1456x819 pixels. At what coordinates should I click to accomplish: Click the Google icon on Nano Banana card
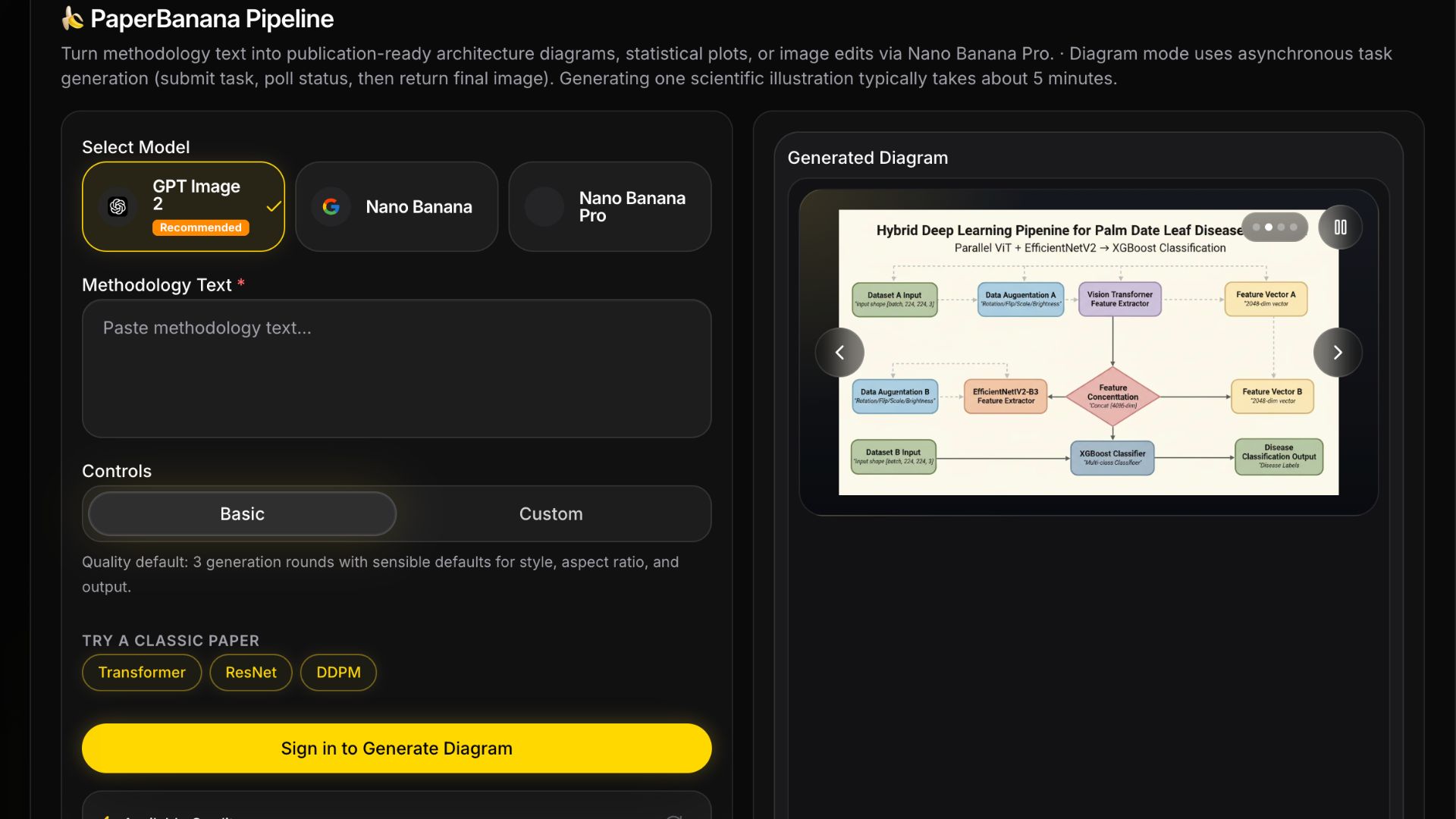331,206
